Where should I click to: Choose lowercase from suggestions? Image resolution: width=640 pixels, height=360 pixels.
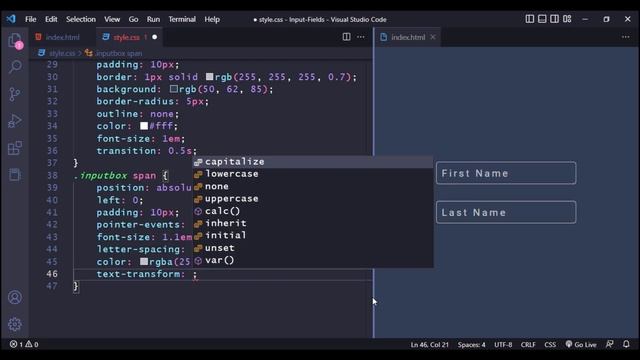coord(313,174)
